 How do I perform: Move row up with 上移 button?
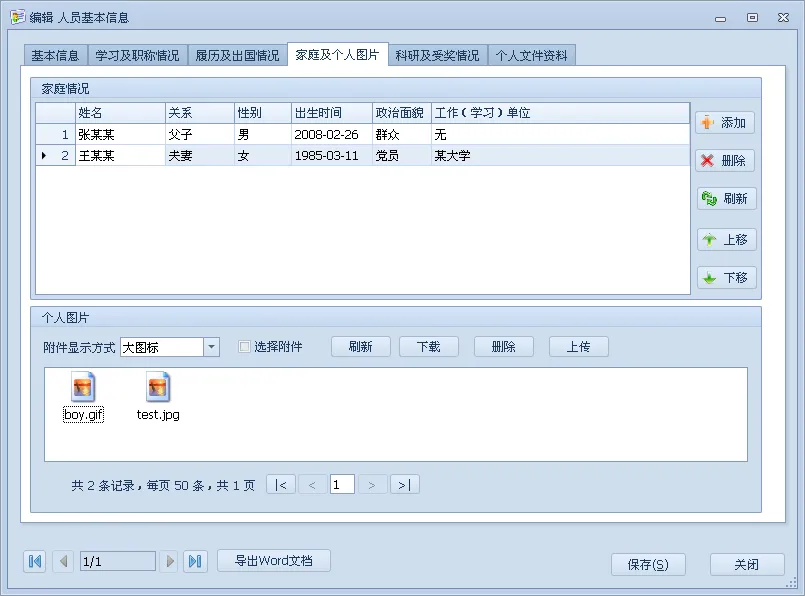(726, 239)
